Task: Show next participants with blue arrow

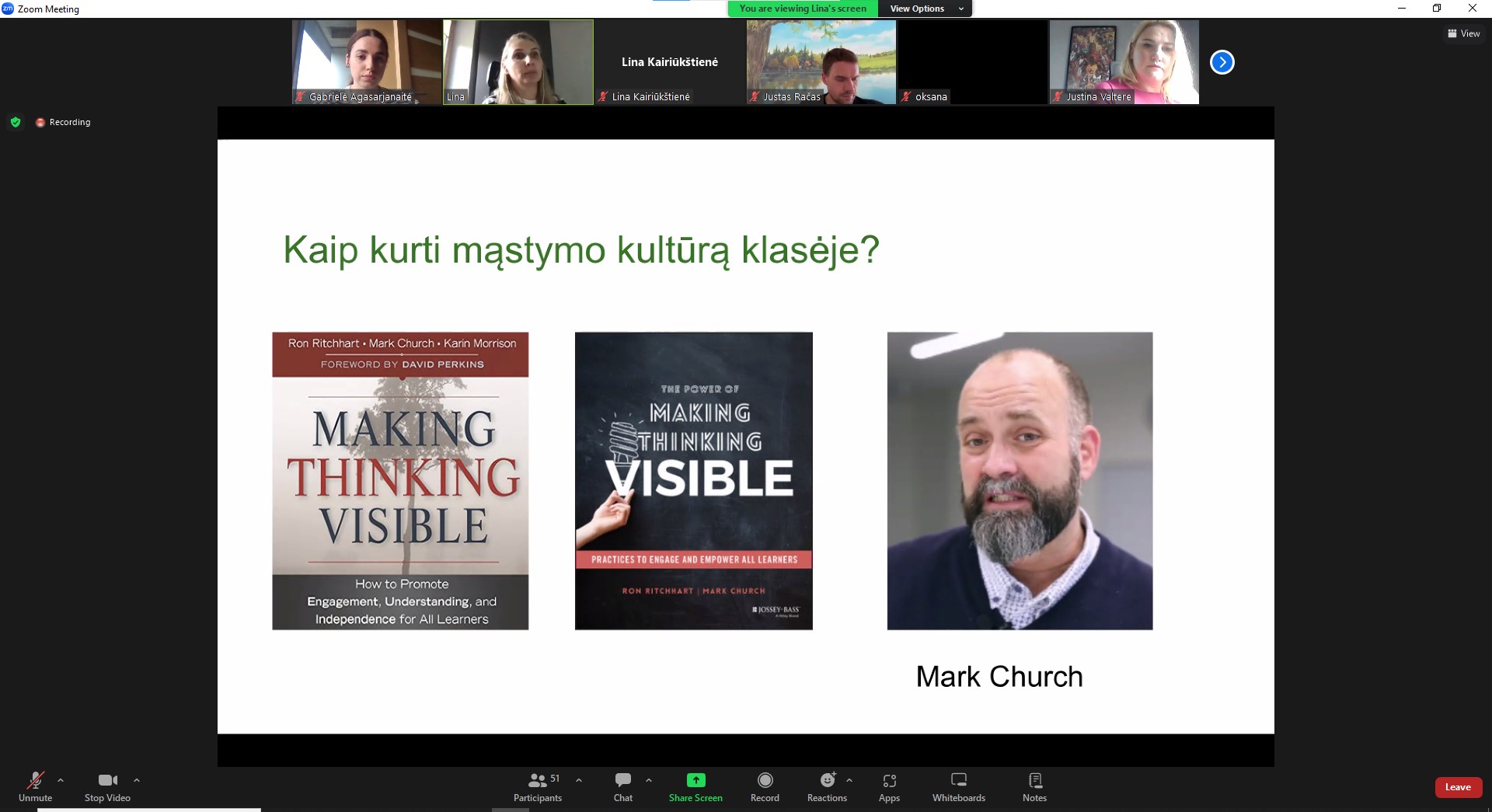Action: click(x=1222, y=62)
